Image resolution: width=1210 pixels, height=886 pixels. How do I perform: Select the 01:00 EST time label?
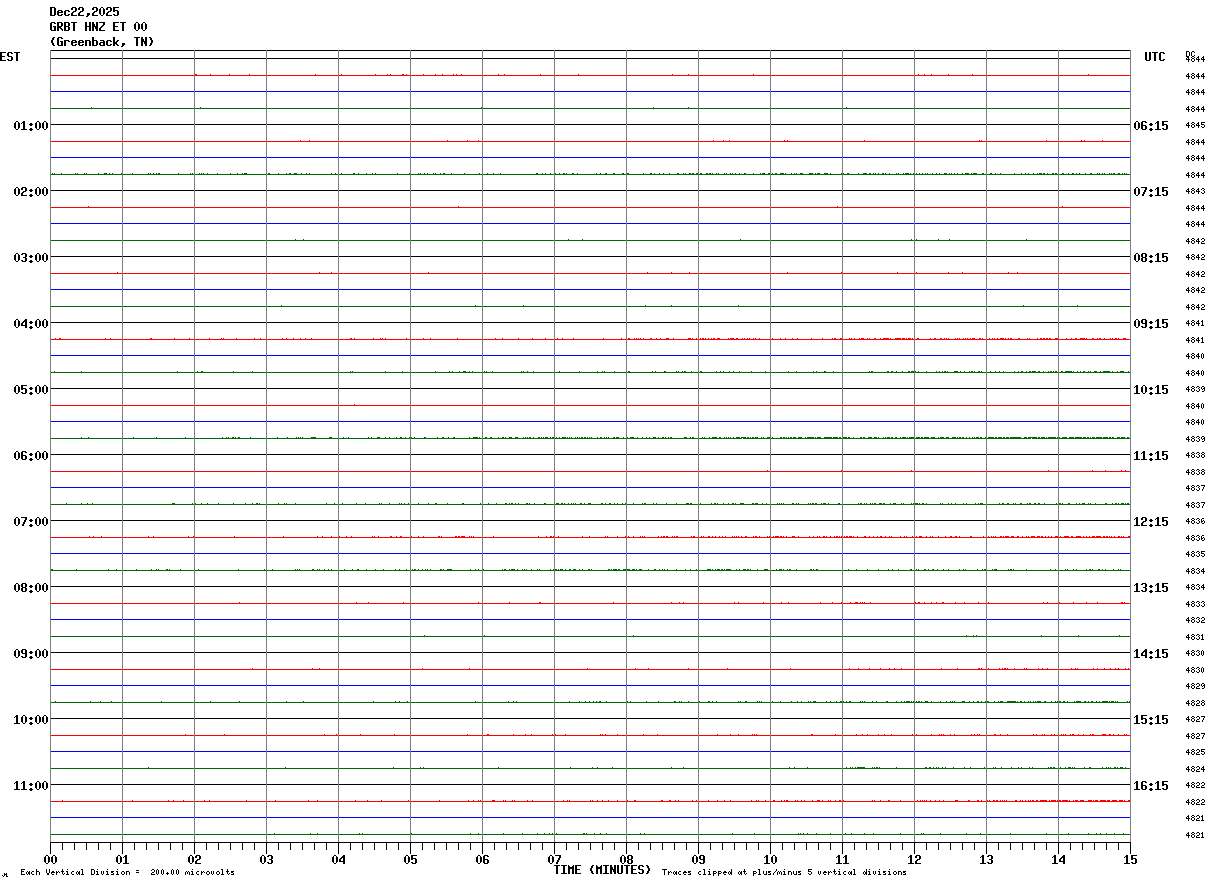click(31, 126)
